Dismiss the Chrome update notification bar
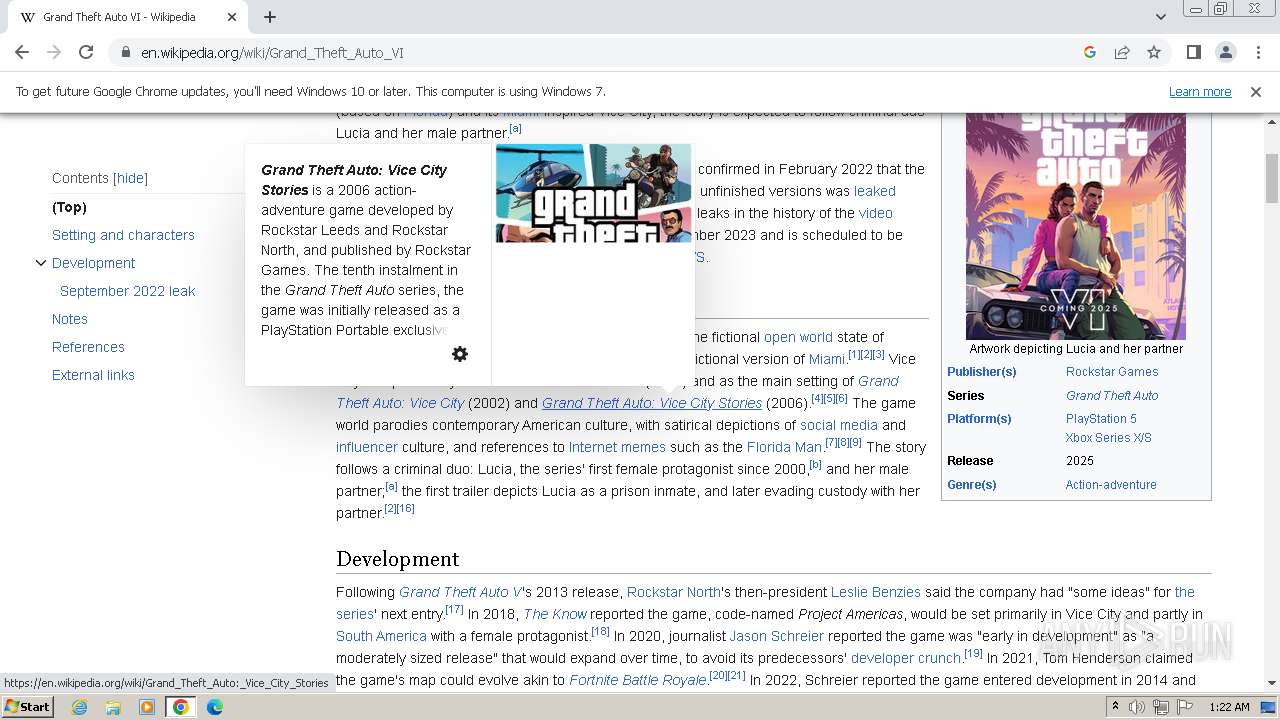The height and width of the screenshot is (720, 1280). [1255, 91]
